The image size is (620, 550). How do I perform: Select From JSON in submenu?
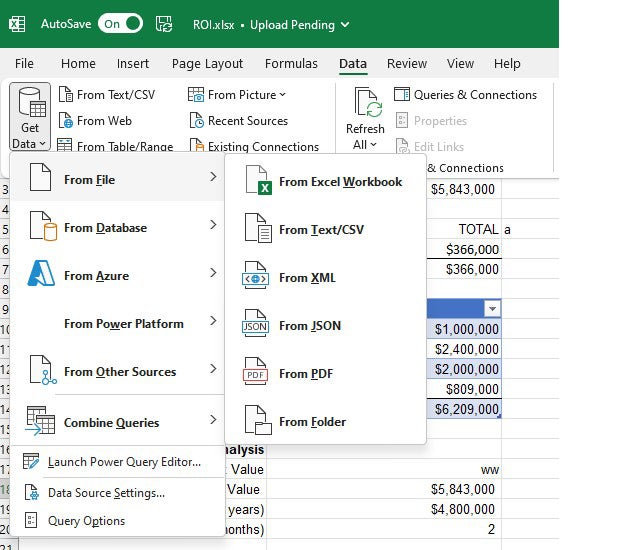326,326
